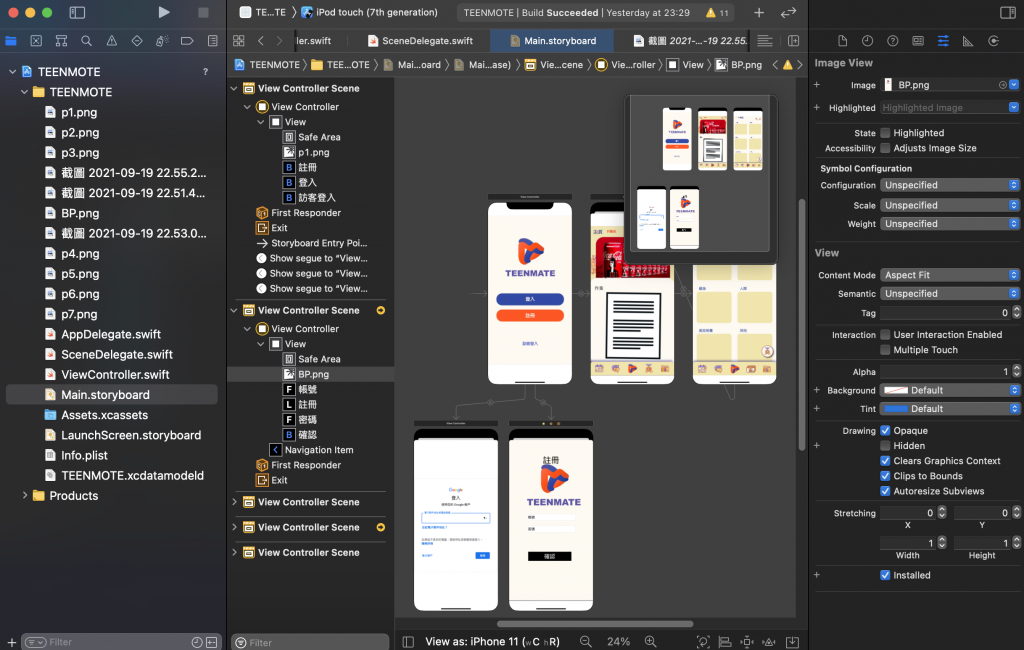Open the Content Mode Aspect Fit dropdown

point(950,275)
